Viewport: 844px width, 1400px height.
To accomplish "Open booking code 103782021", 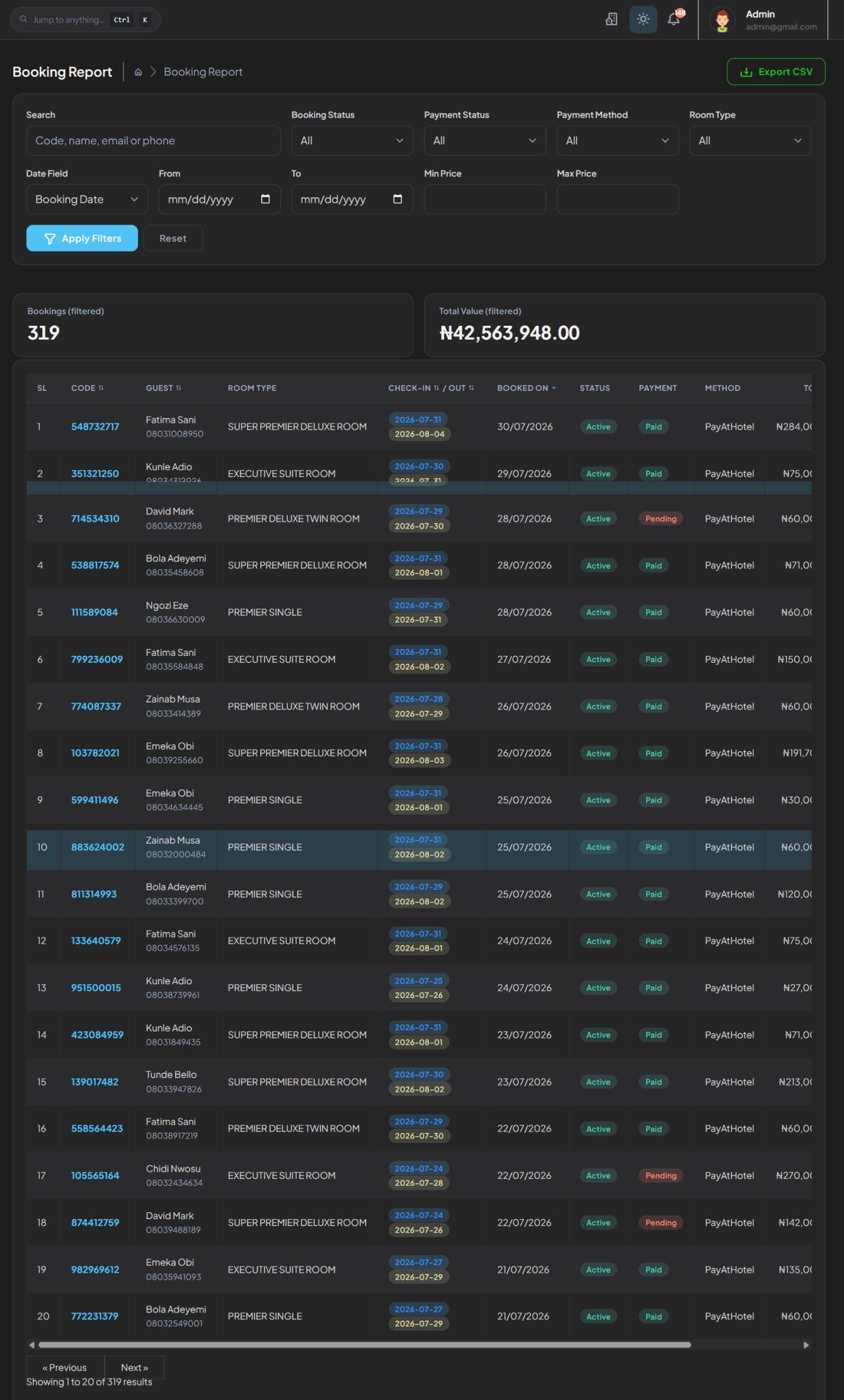I will [x=95, y=753].
